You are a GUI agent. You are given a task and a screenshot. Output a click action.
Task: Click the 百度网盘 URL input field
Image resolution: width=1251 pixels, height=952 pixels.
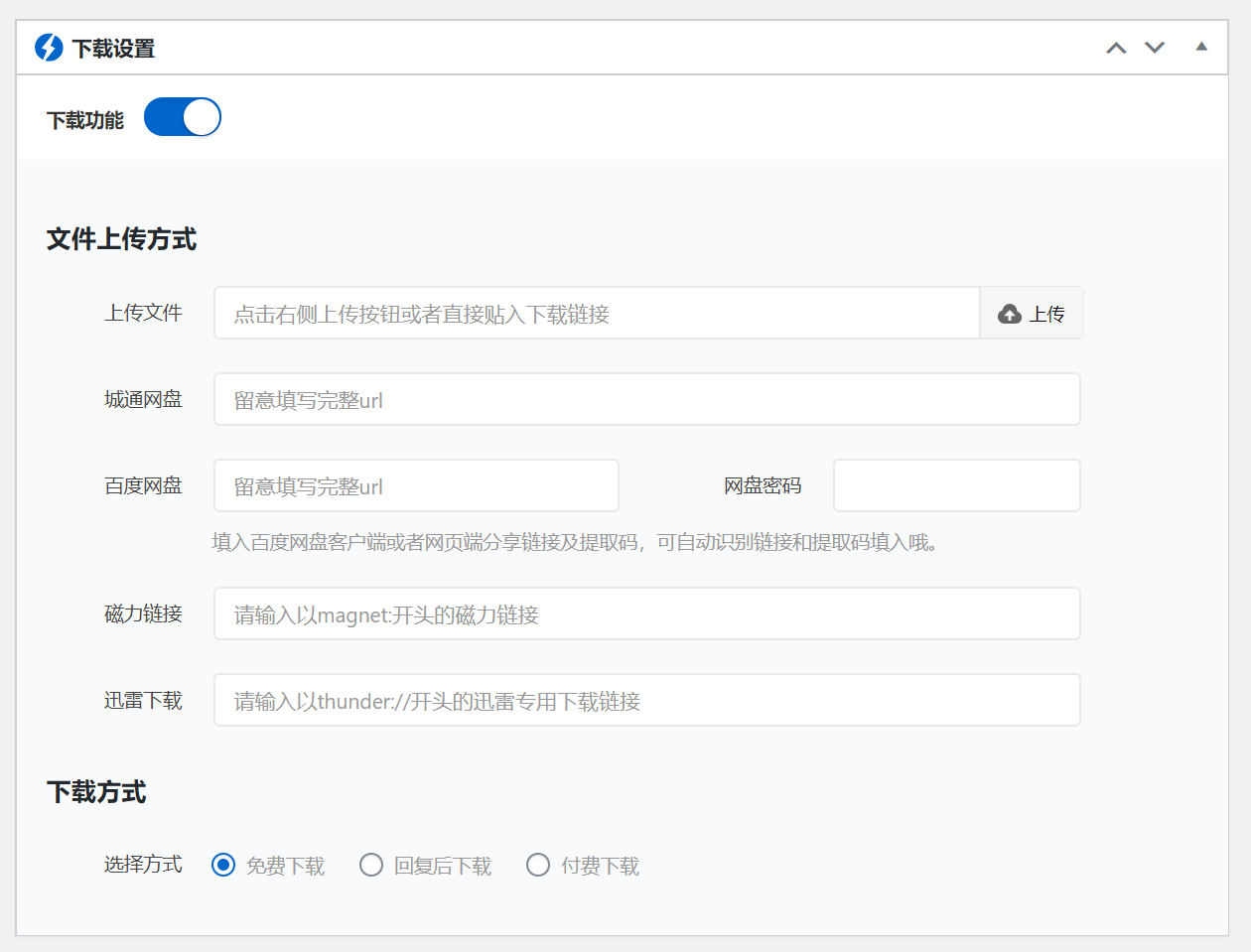click(x=415, y=485)
